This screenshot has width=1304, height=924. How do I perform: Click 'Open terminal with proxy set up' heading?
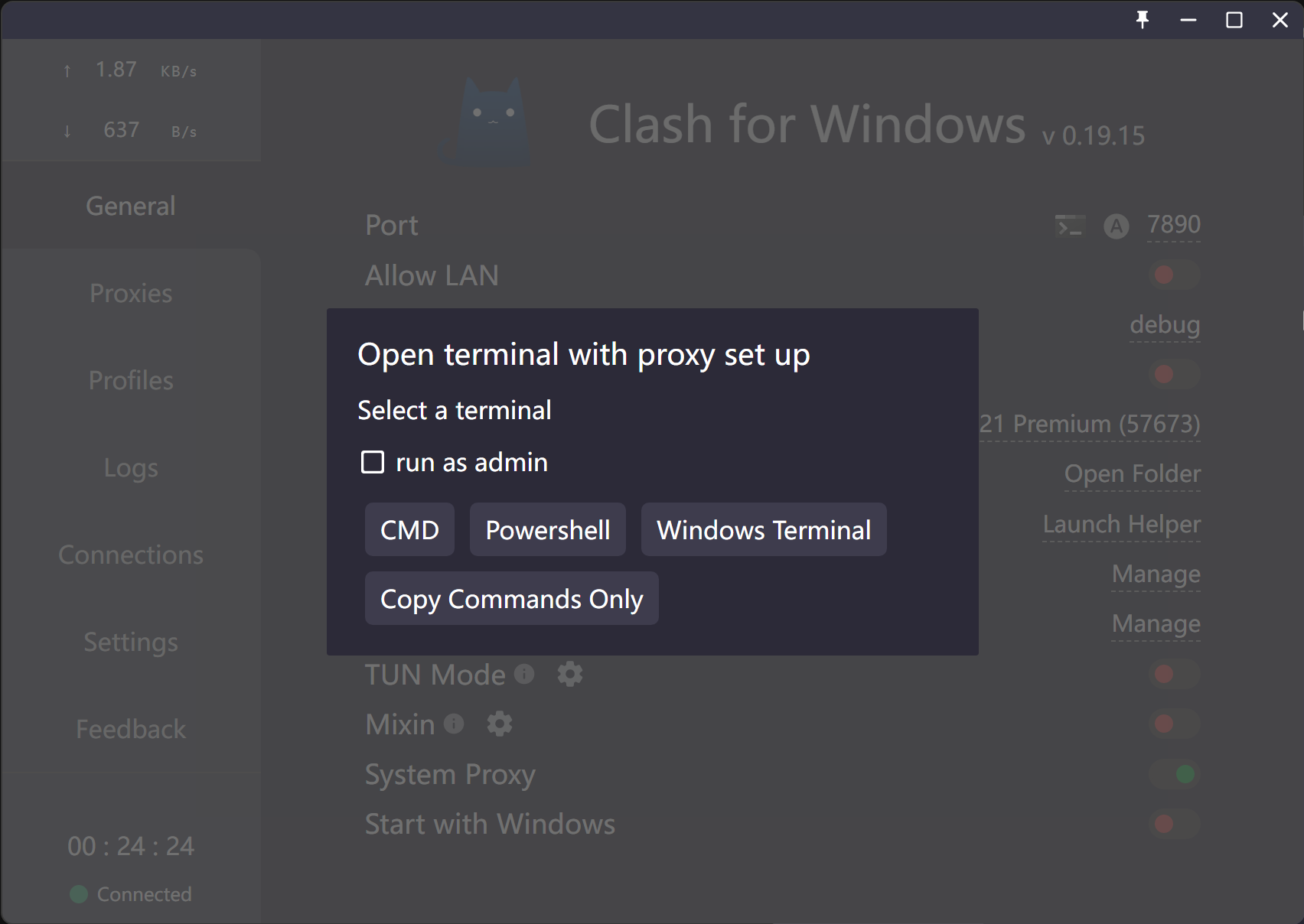584,355
